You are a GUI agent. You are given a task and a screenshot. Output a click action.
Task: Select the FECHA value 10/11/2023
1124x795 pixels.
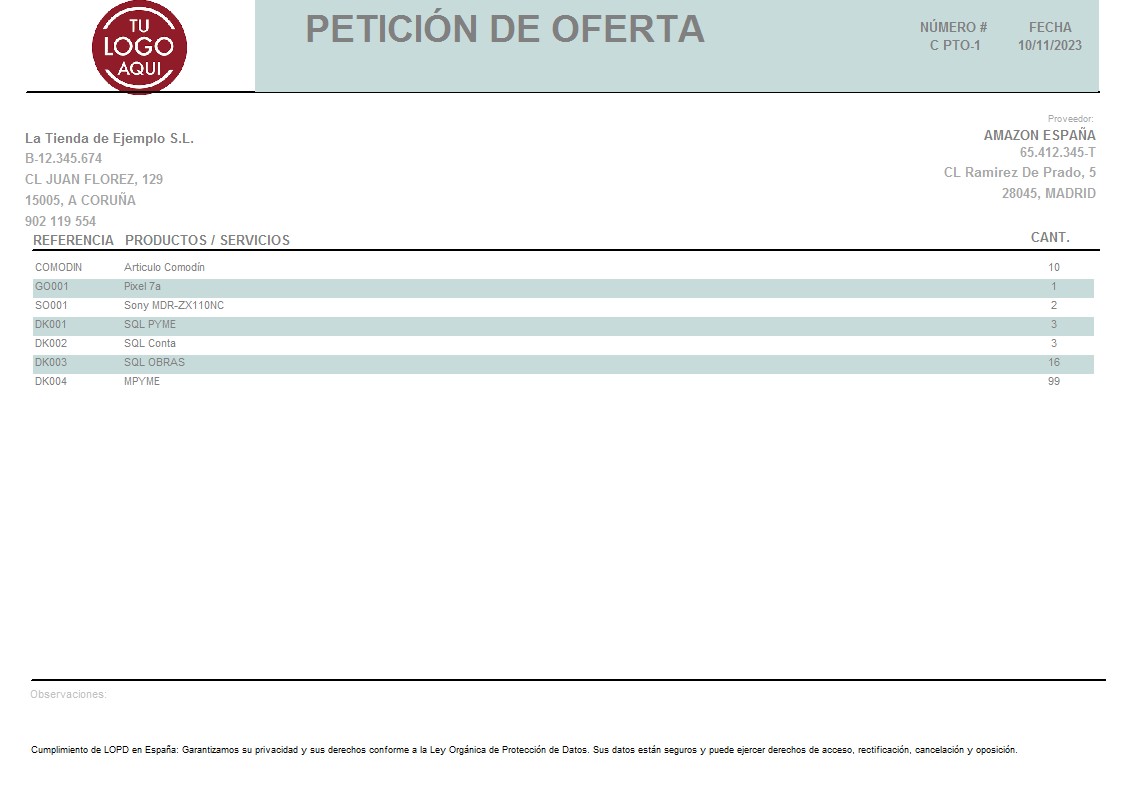click(1048, 45)
